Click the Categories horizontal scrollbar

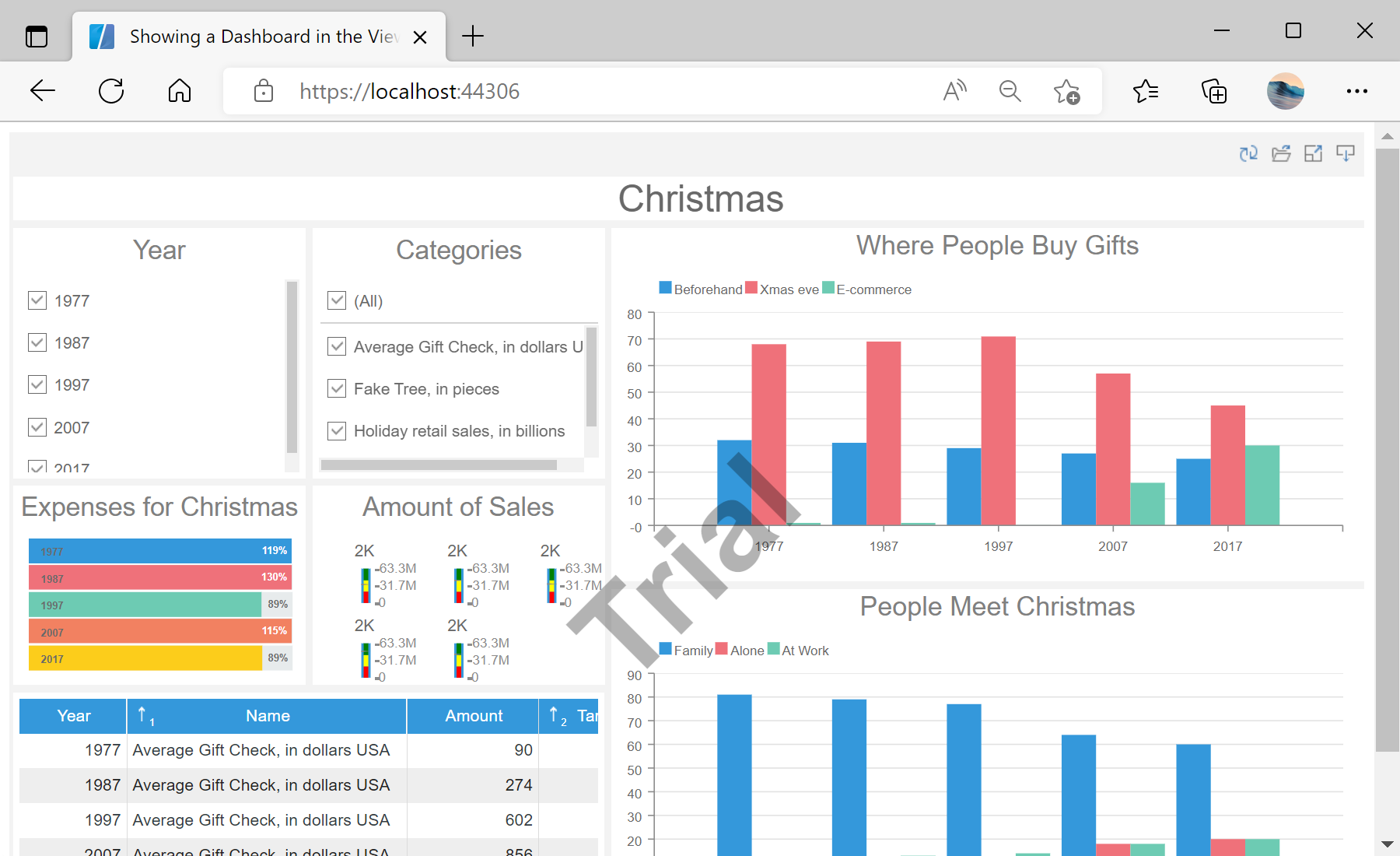click(439, 465)
